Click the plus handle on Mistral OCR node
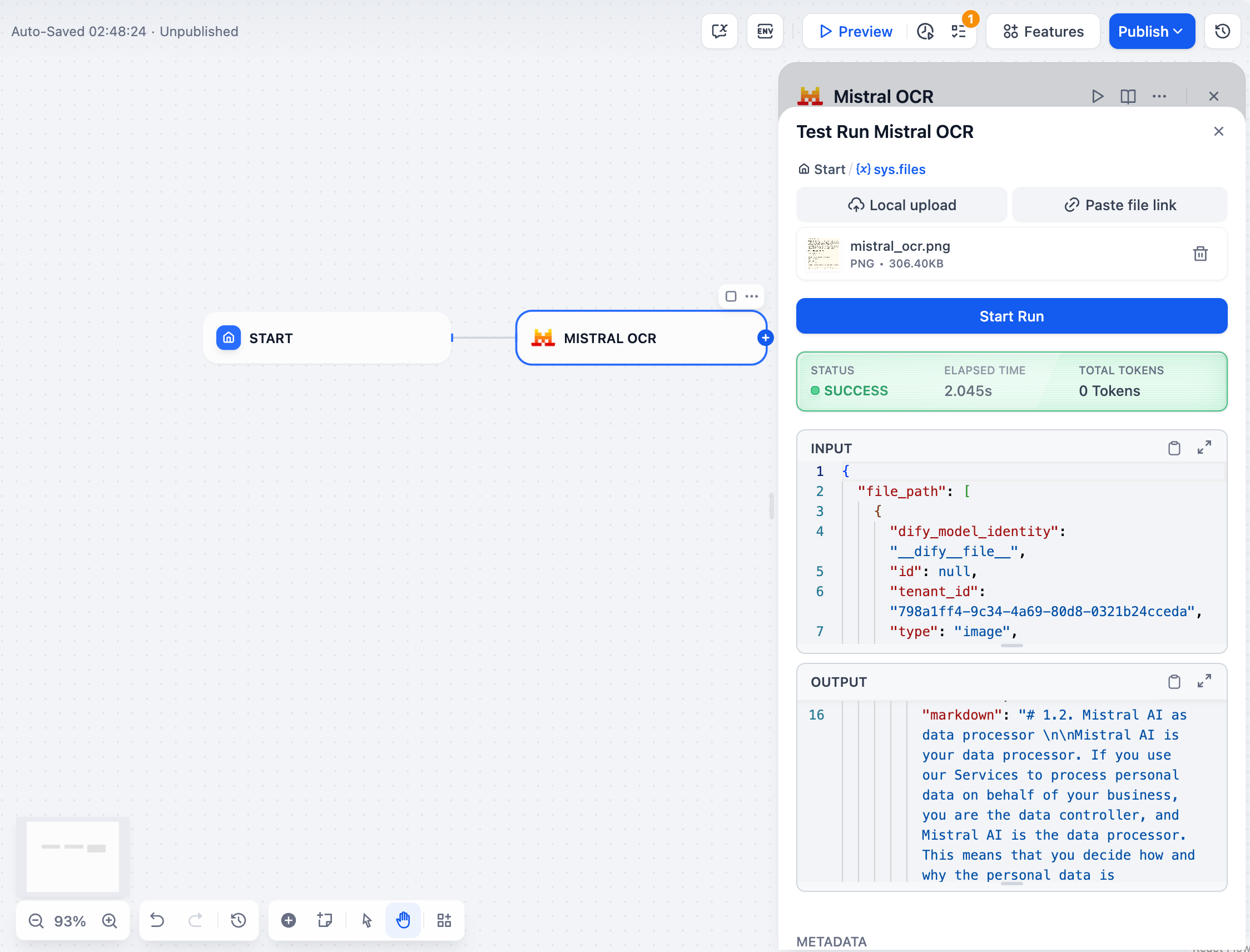The height and width of the screenshot is (952, 1250). click(765, 338)
